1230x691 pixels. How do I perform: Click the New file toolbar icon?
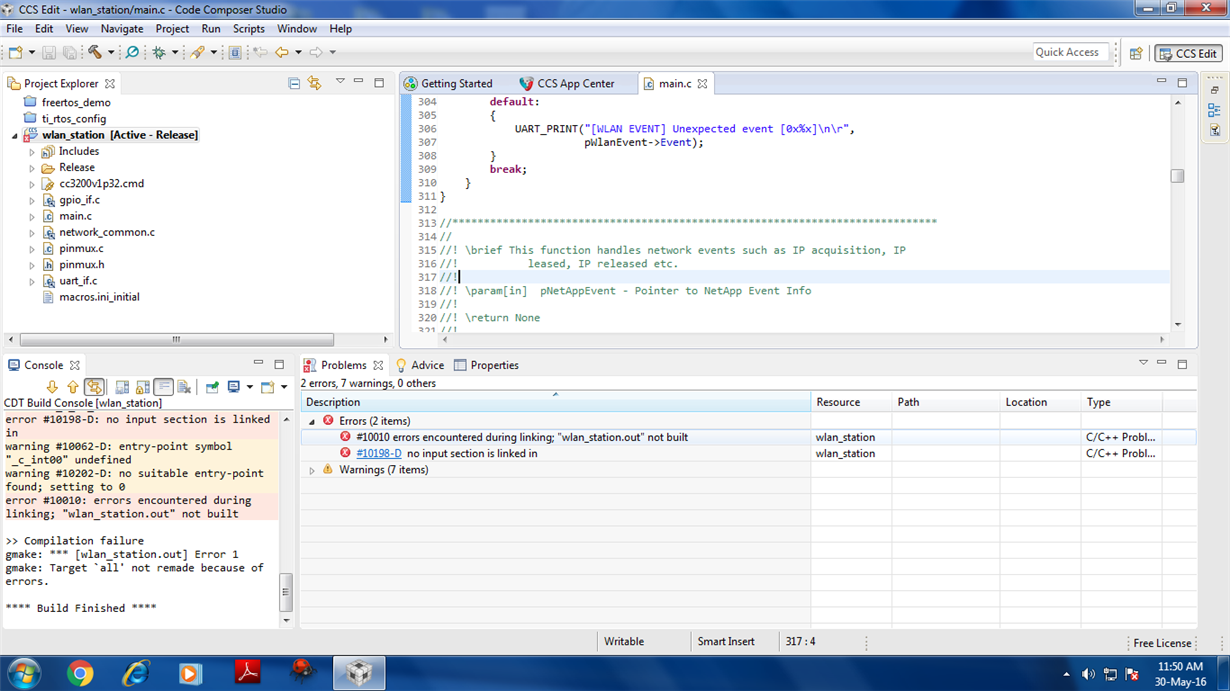[15, 52]
